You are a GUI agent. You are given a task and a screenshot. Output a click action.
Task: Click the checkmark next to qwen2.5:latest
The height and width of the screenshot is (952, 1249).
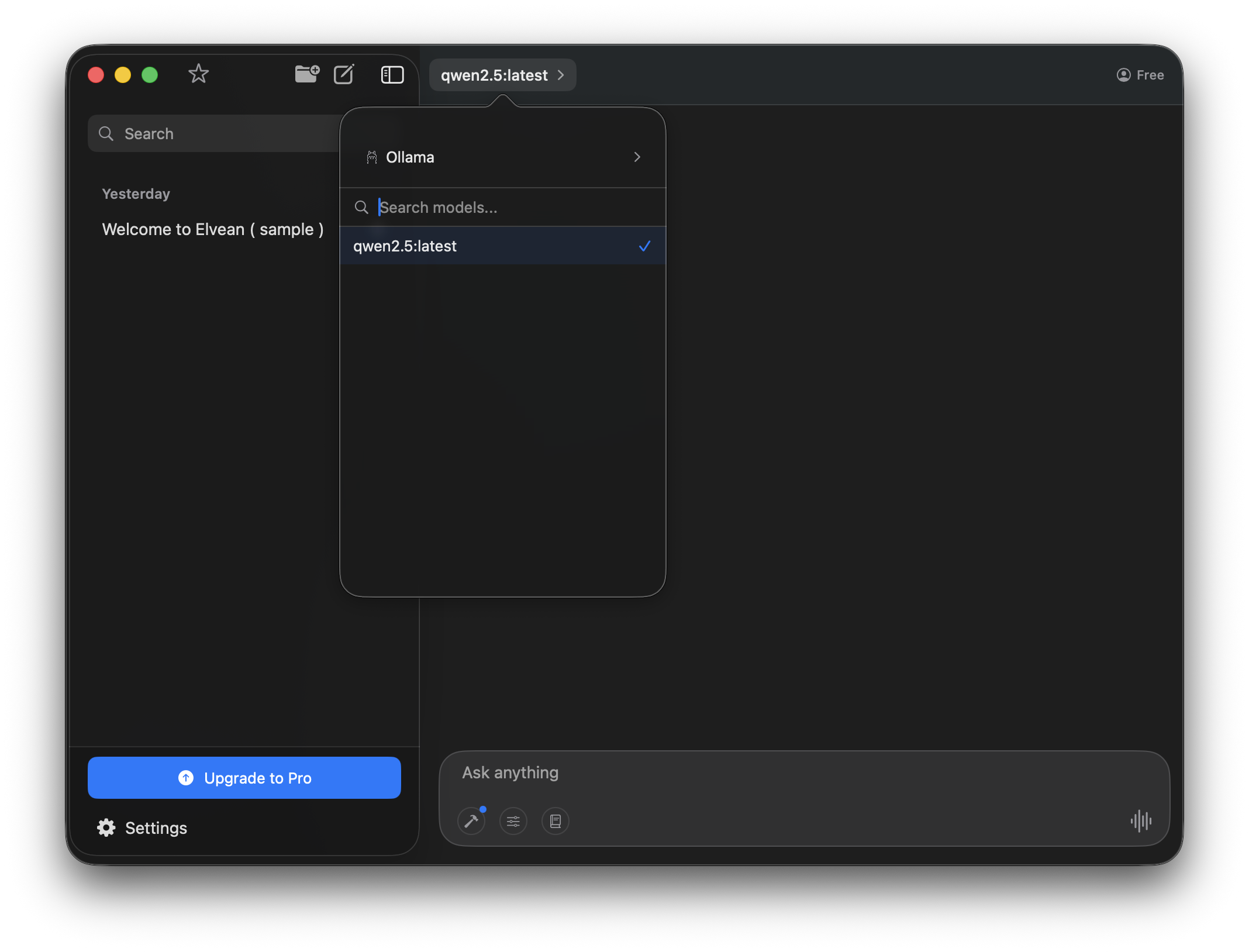644,246
